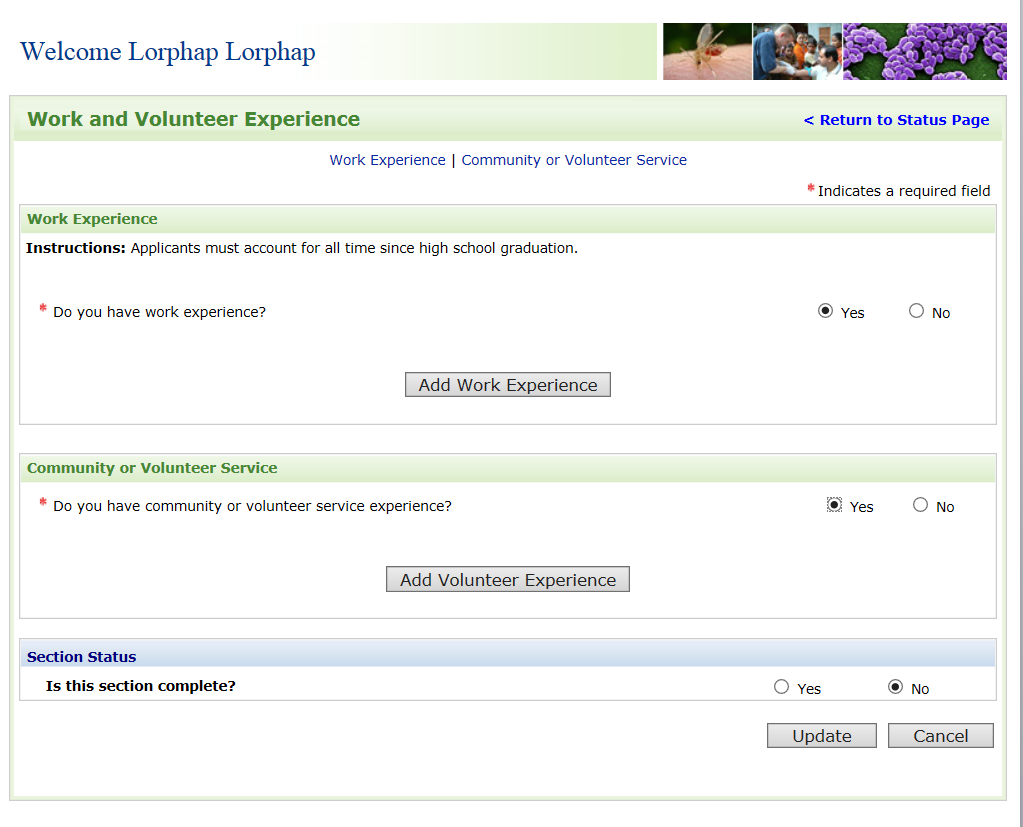Select Yes for having work experience
Screen dimensions: 1023x827
(825, 311)
